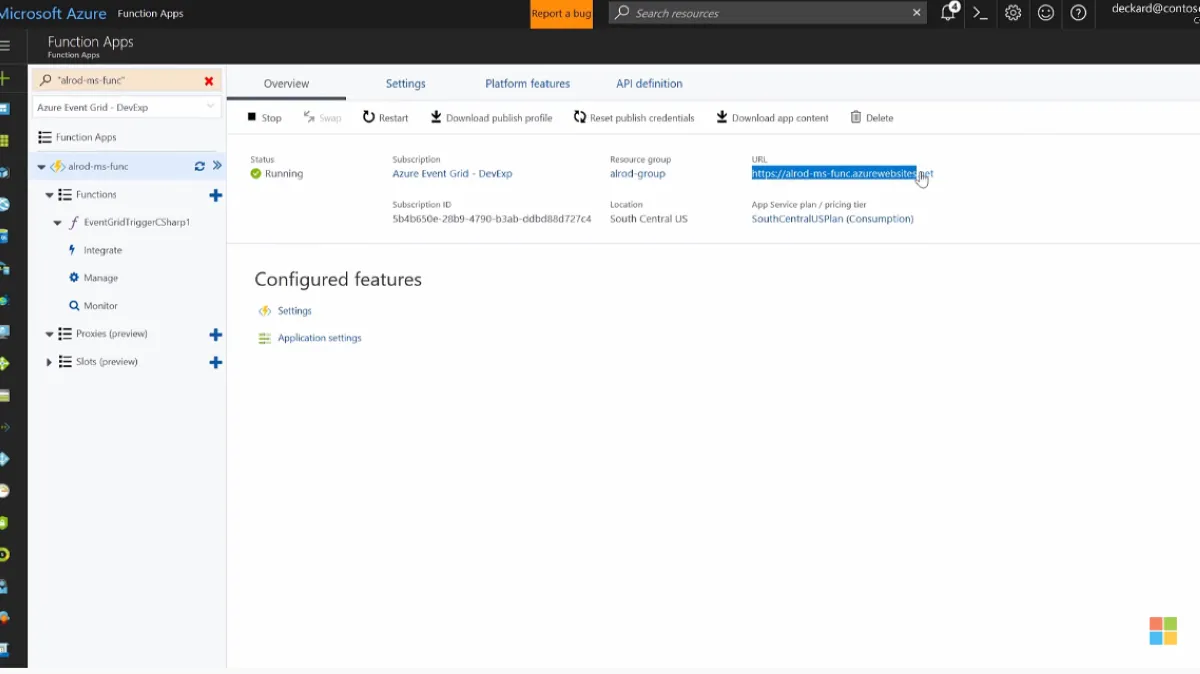Image resolution: width=1200 pixels, height=674 pixels.
Task: Restart the function app
Action: [x=386, y=118]
